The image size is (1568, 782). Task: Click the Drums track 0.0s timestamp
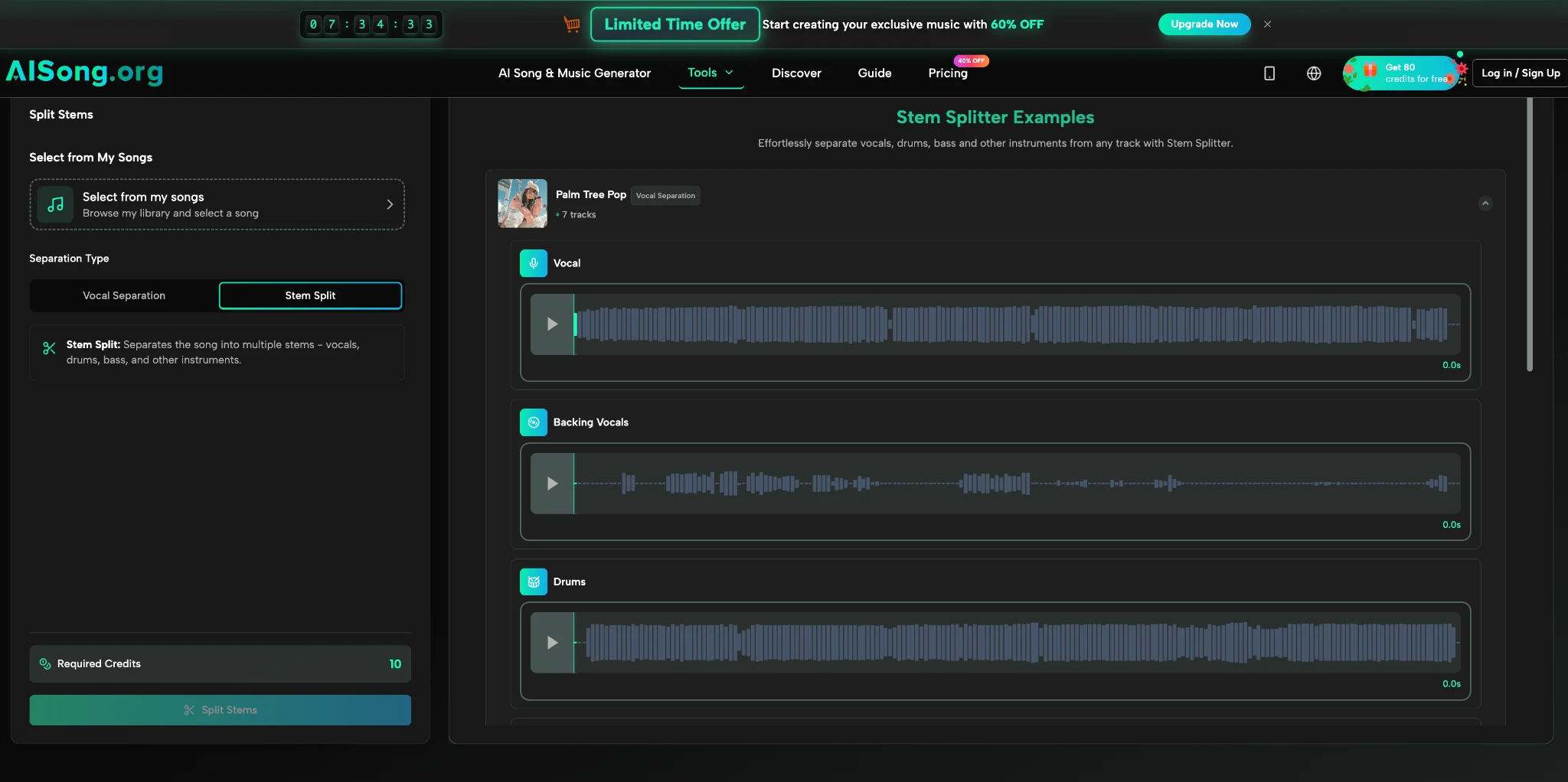point(1452,684)
